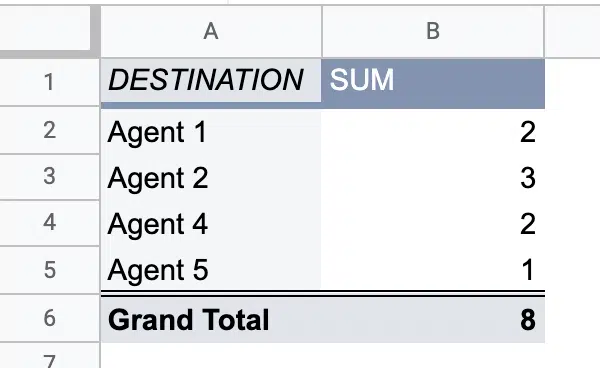Select the Agent 2 cell
This screenshot has height=368, width=600.
tap(211, 178)
